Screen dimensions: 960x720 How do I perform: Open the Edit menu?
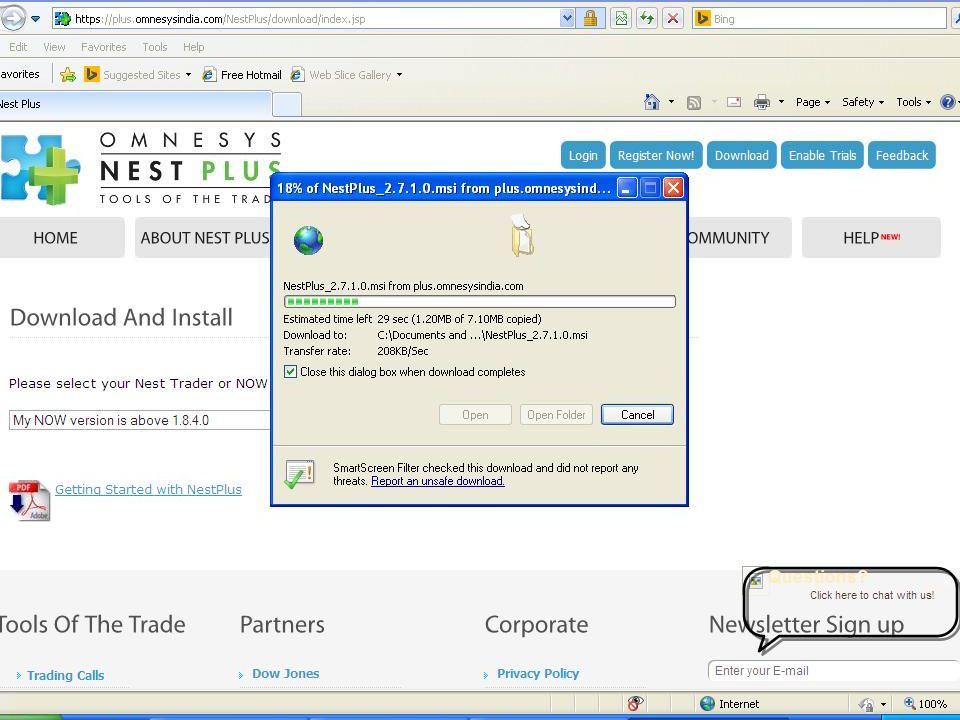click(18, 47)
